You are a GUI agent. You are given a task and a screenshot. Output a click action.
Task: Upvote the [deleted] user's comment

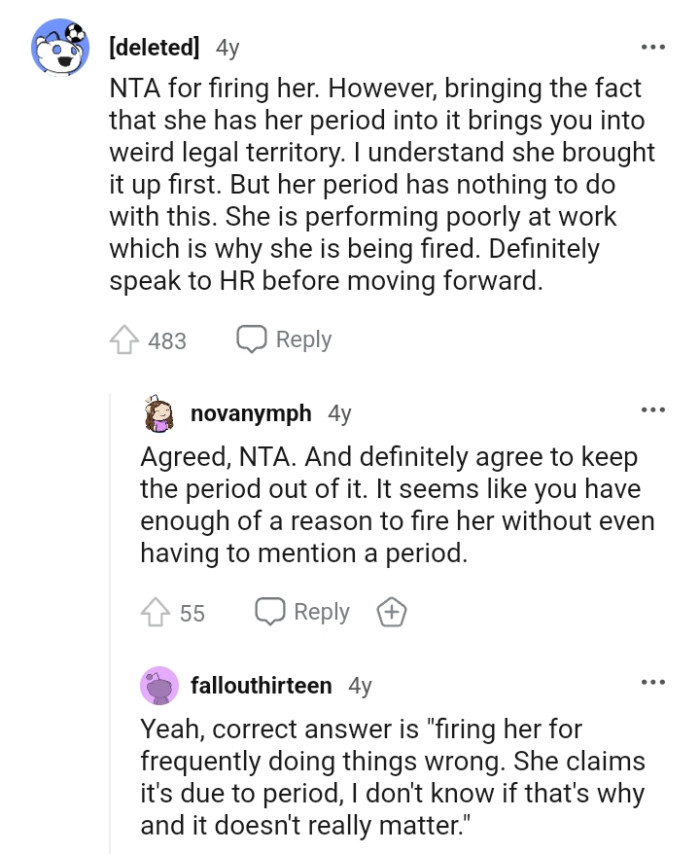pos(125,339)
